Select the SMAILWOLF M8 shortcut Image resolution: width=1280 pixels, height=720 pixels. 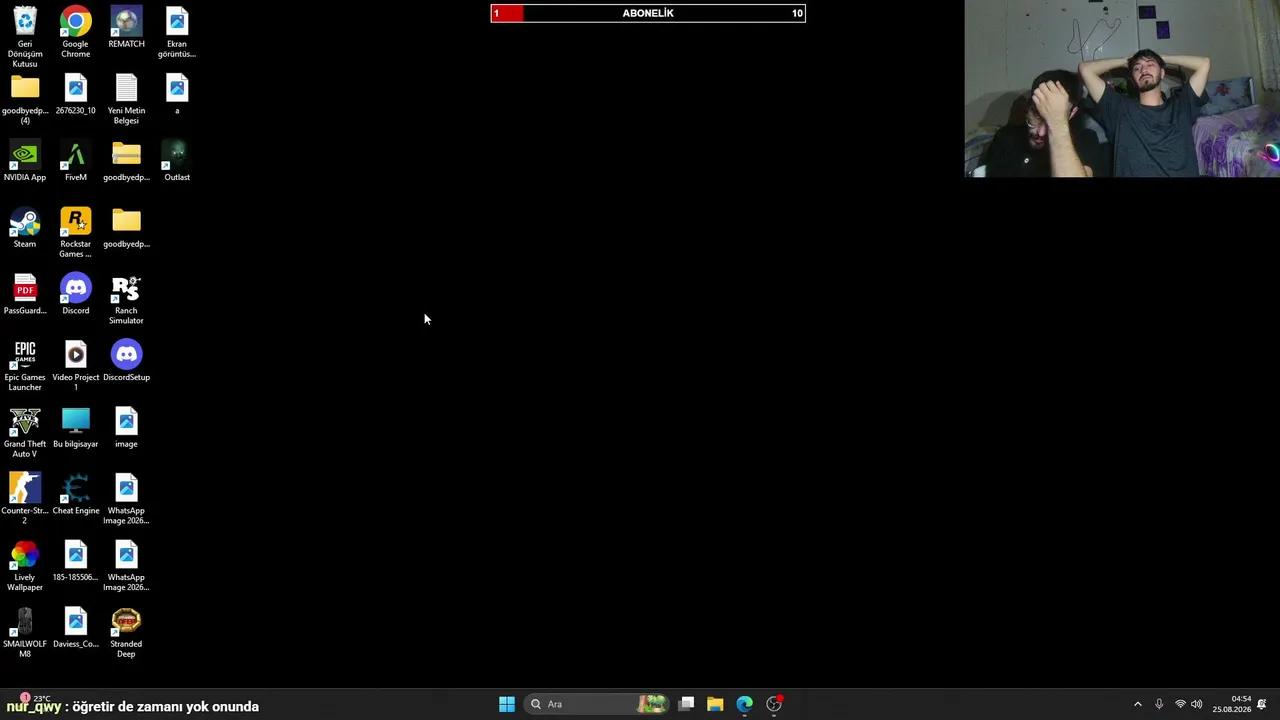[25, 633]
